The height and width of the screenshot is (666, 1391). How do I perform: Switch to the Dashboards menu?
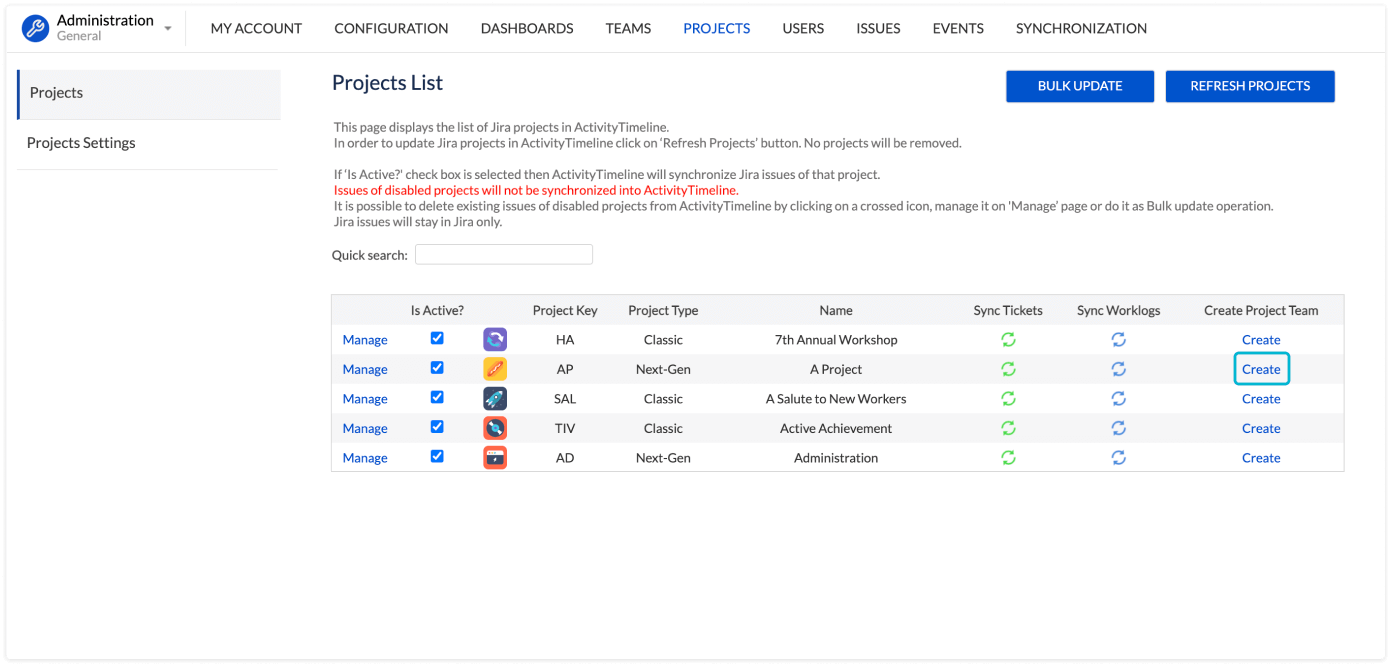pyautogui.click(x=527, y=28)
